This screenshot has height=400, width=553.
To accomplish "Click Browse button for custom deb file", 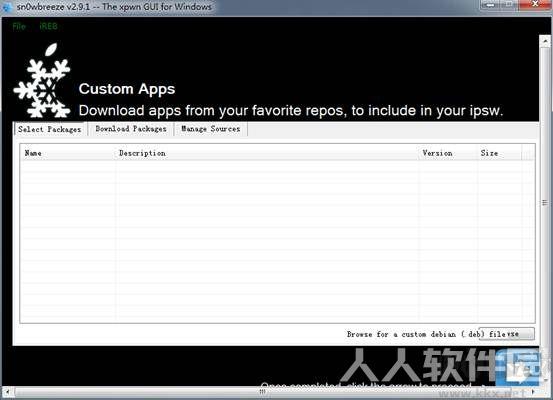I will (506, 334).
